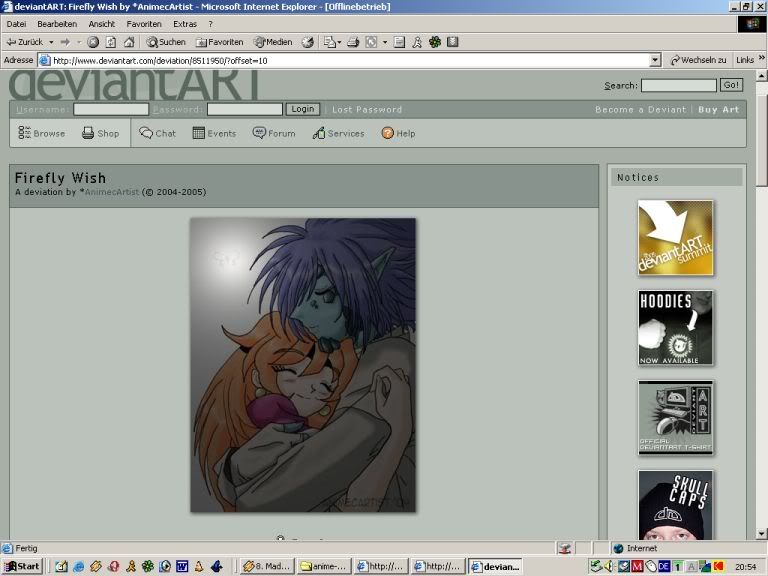Viewport: 768px width, 576px height.
Task: Open the ? help menu
Action: 211,24
